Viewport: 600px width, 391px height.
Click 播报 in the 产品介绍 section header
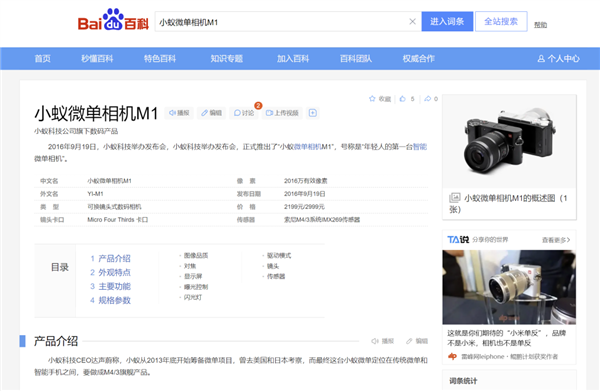pos(382,341)
